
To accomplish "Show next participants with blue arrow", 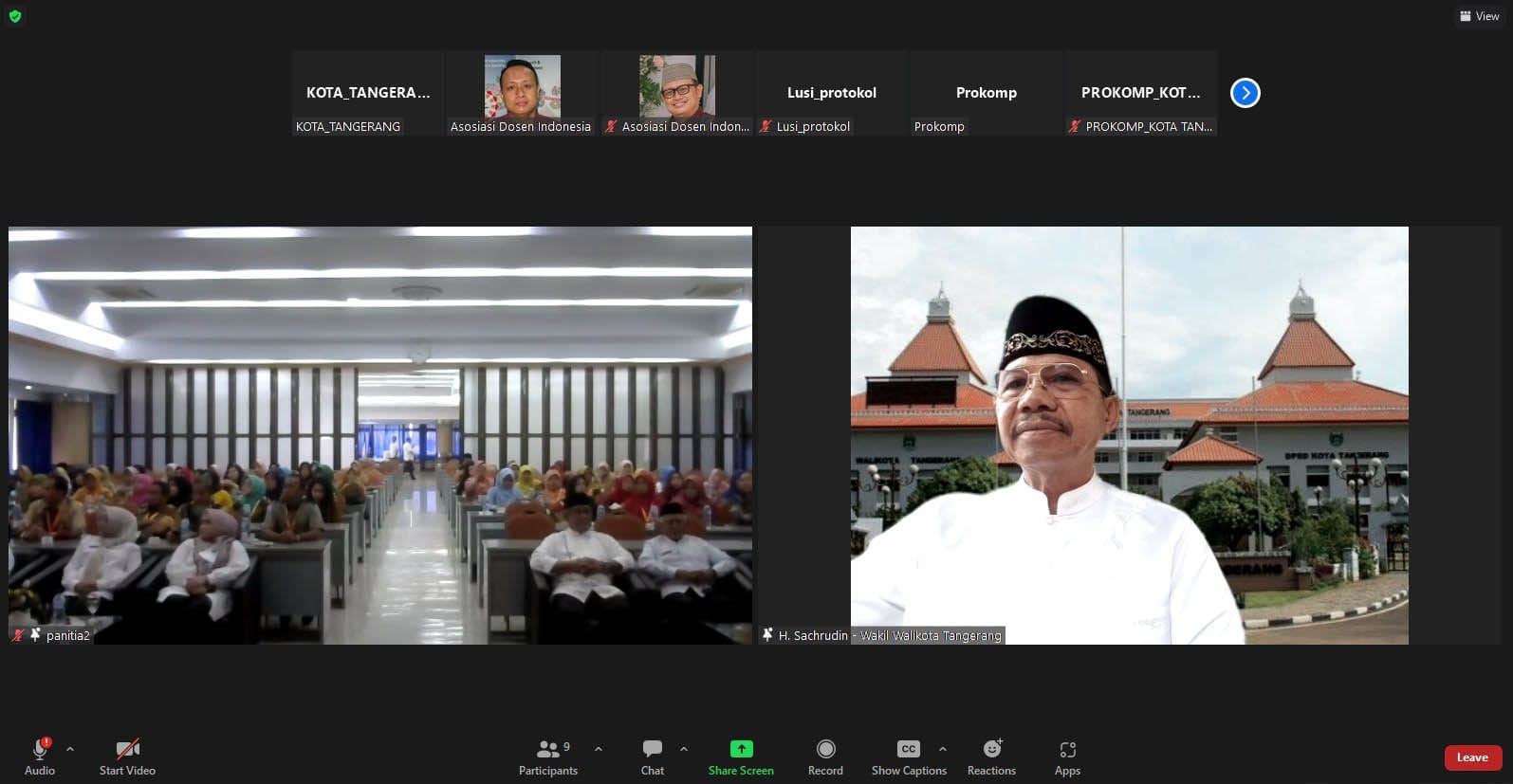I will click(1245, 93).
